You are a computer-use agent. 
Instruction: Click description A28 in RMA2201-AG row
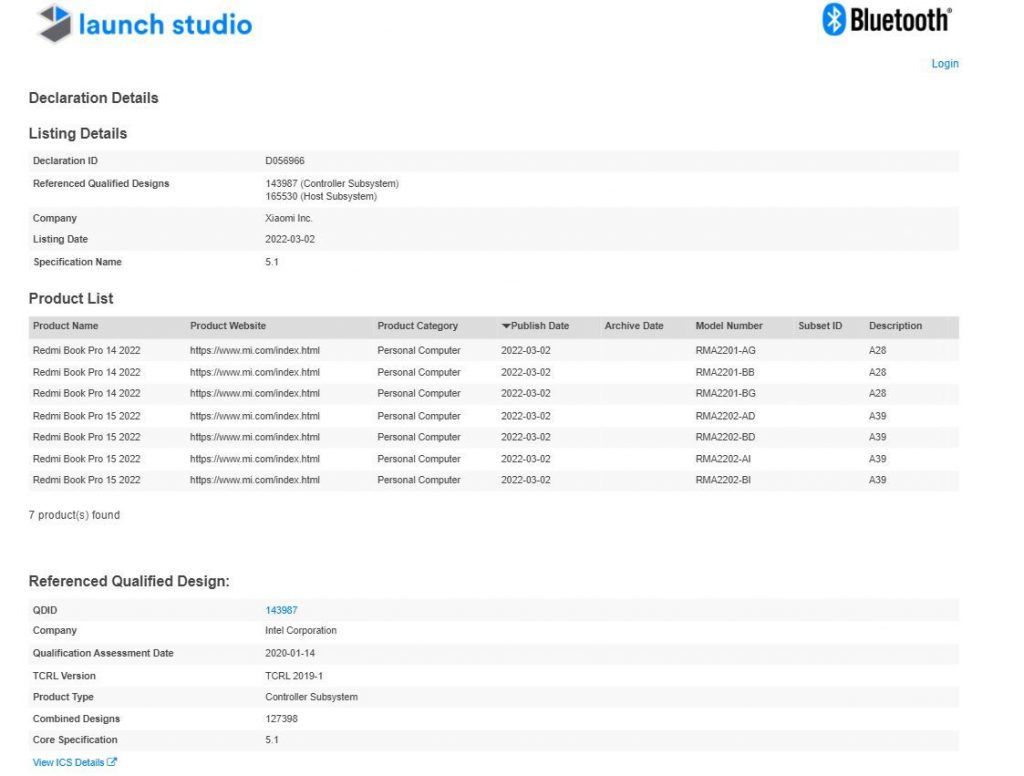(x=877, y=351)
